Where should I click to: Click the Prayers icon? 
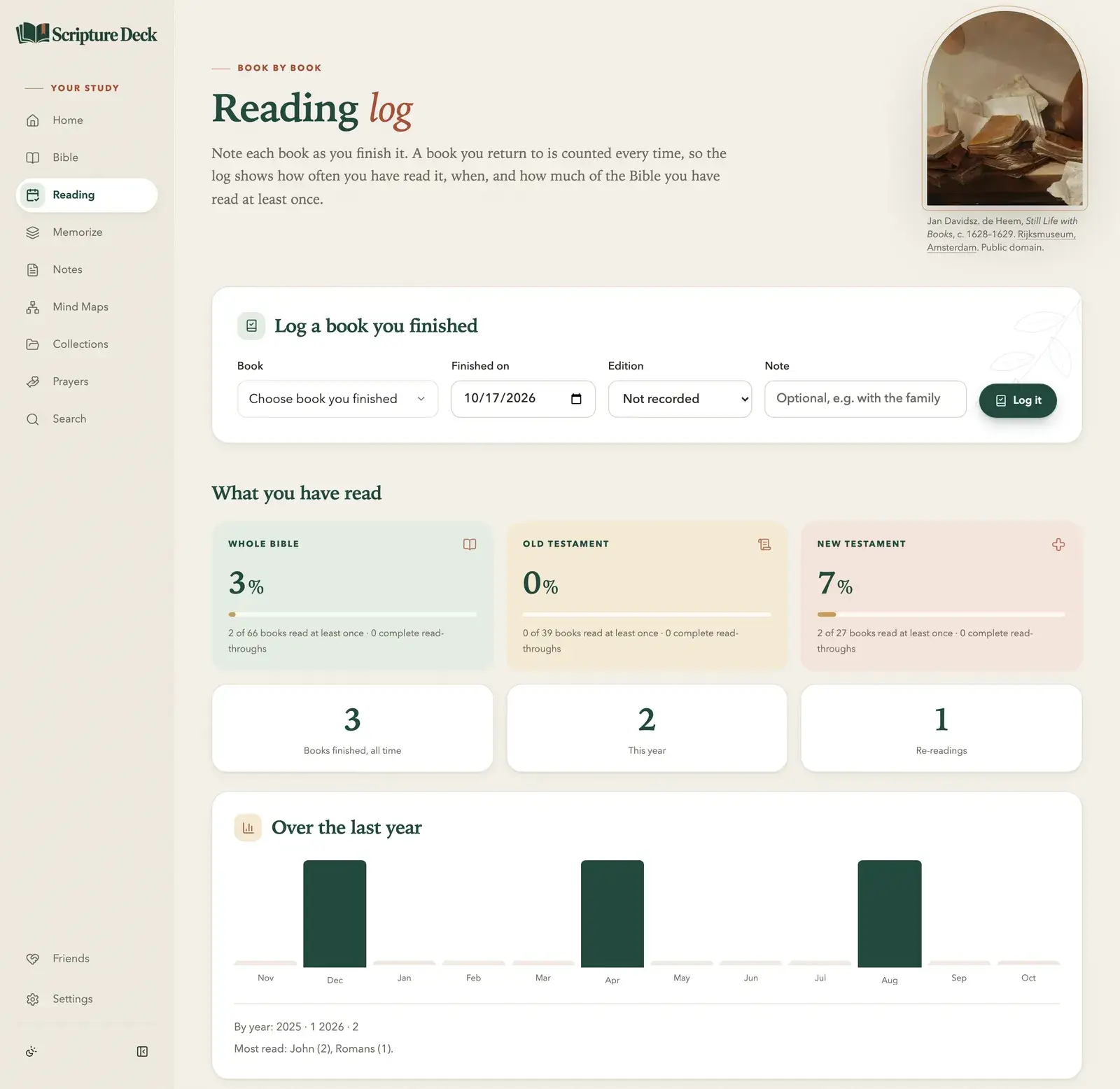pos(33,381)
